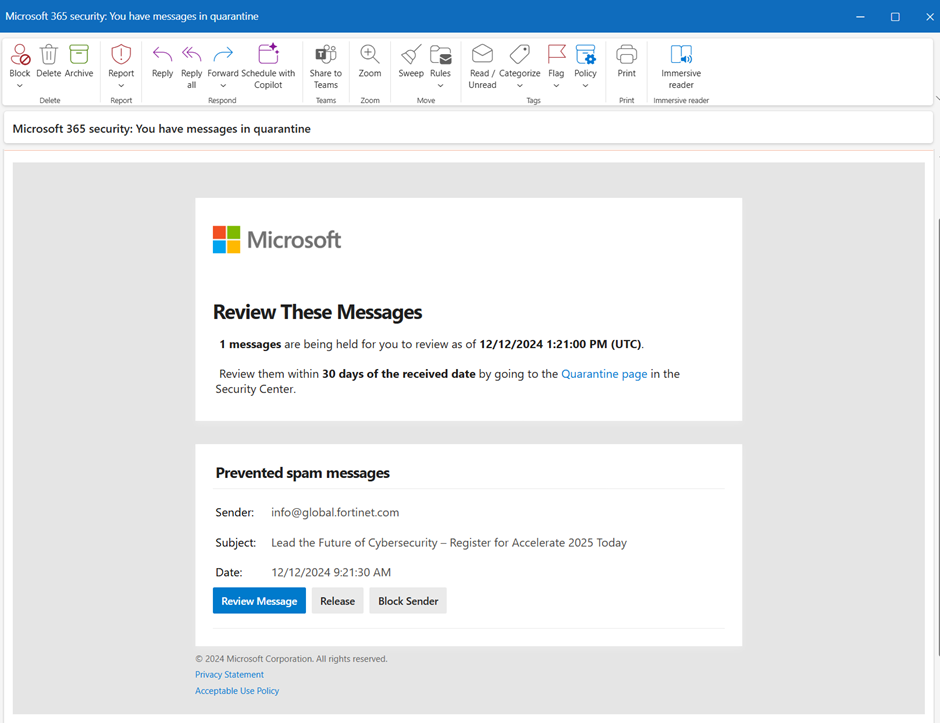Expand the Rules dropdown arrow

(x=441, y=86)
